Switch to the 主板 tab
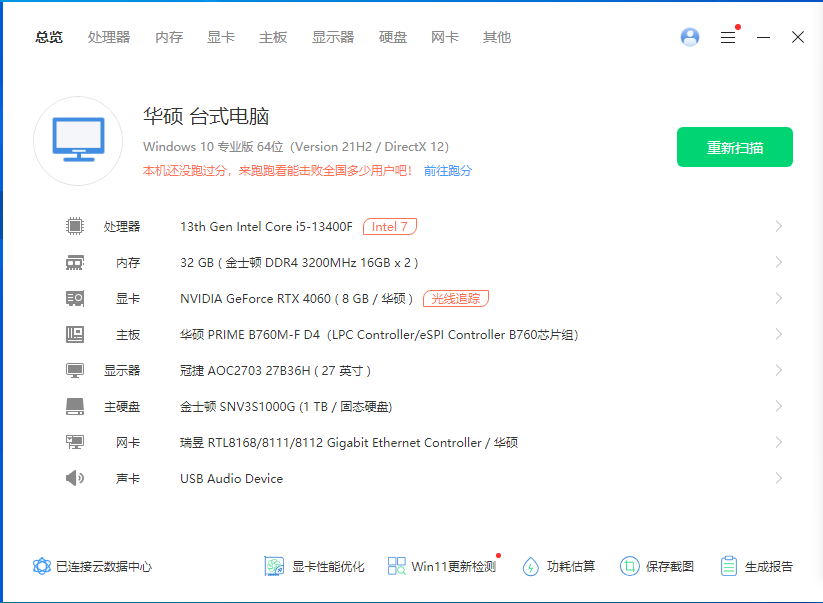The image size is (823, 603). click(x=273, y=37)
